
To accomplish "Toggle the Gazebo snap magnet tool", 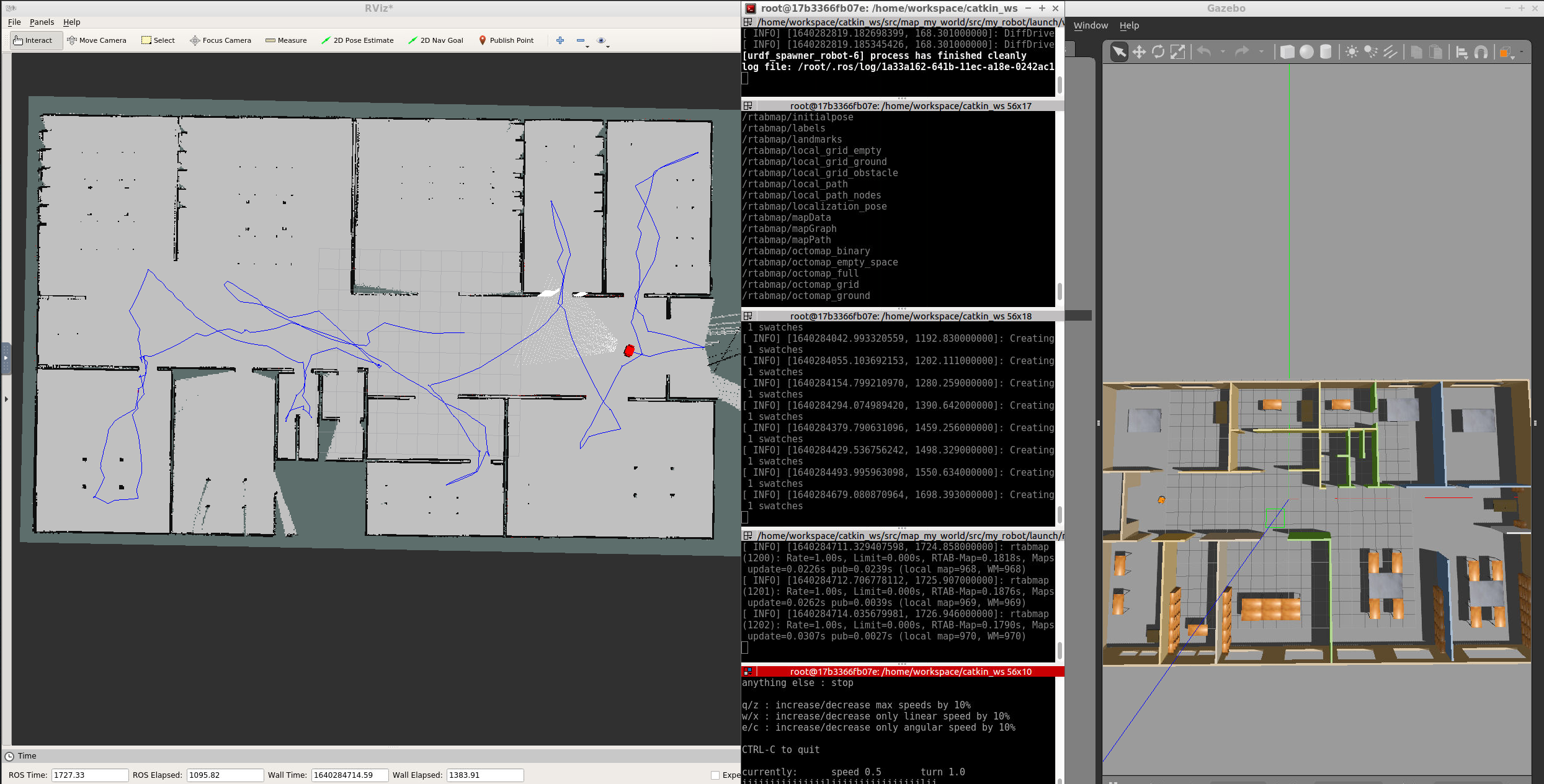I will tap(1481, 52).
